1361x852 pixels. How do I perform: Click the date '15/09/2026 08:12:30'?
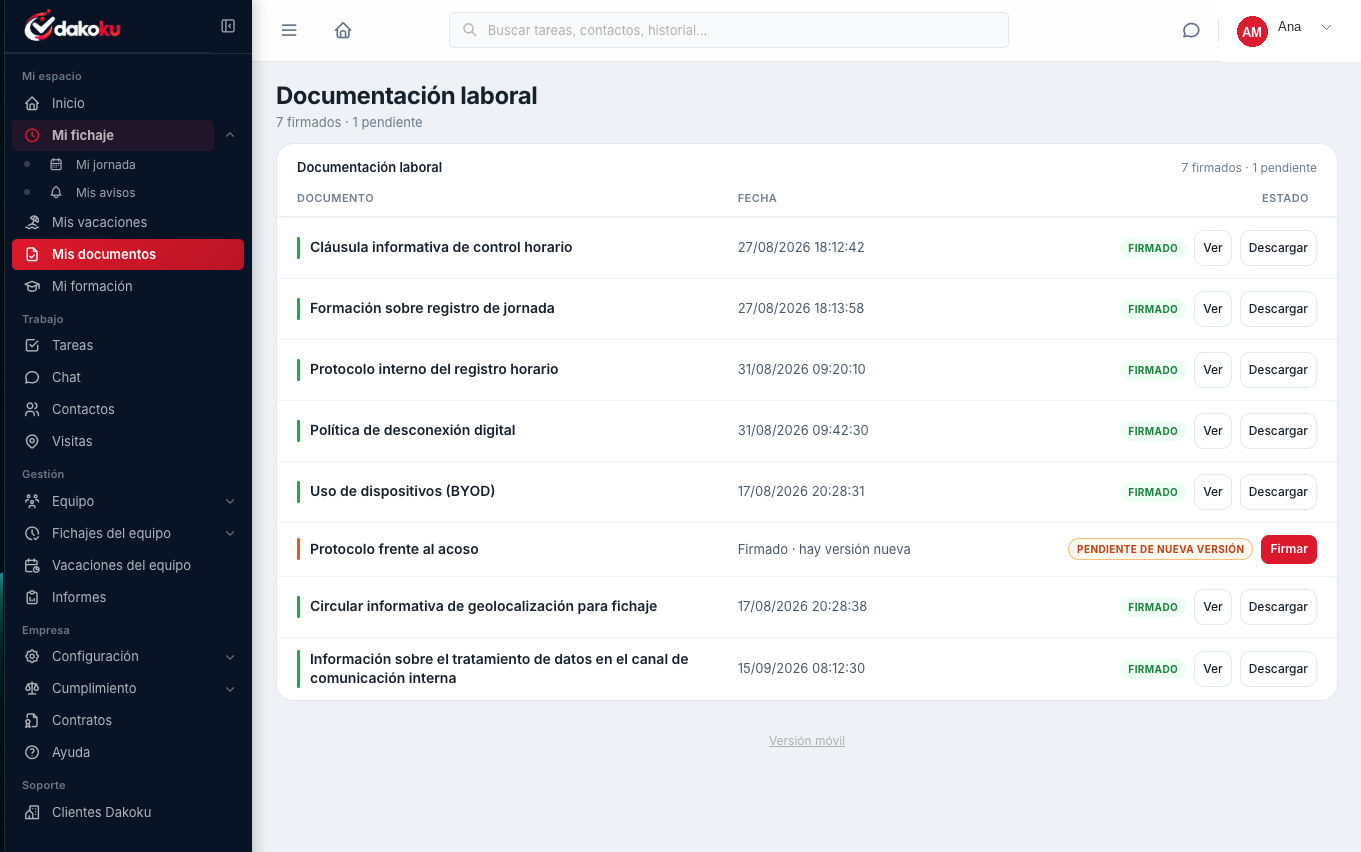click(801, 668)
